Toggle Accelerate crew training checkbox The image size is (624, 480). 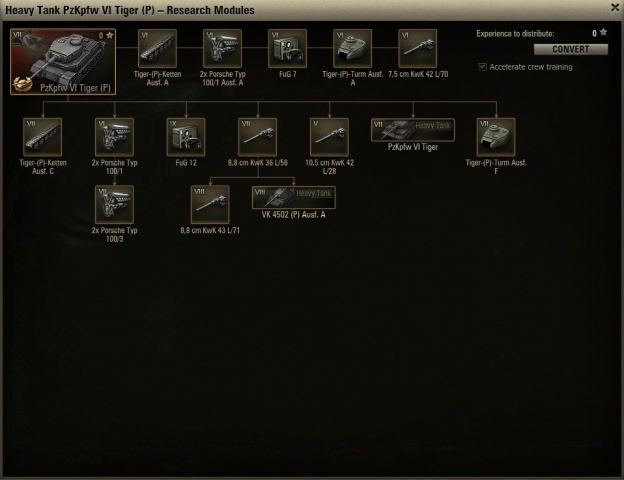tap(482, 67)
